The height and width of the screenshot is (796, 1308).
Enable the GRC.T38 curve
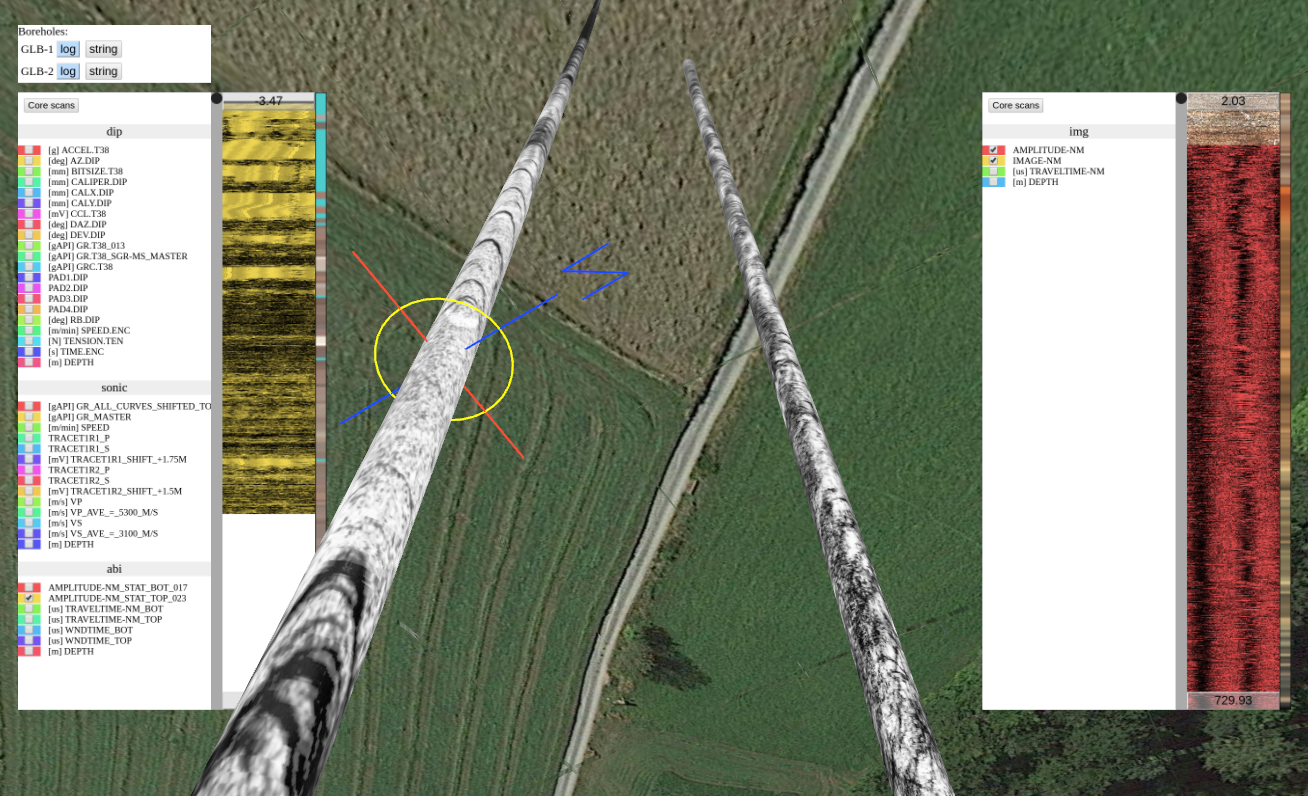(30, 267)
